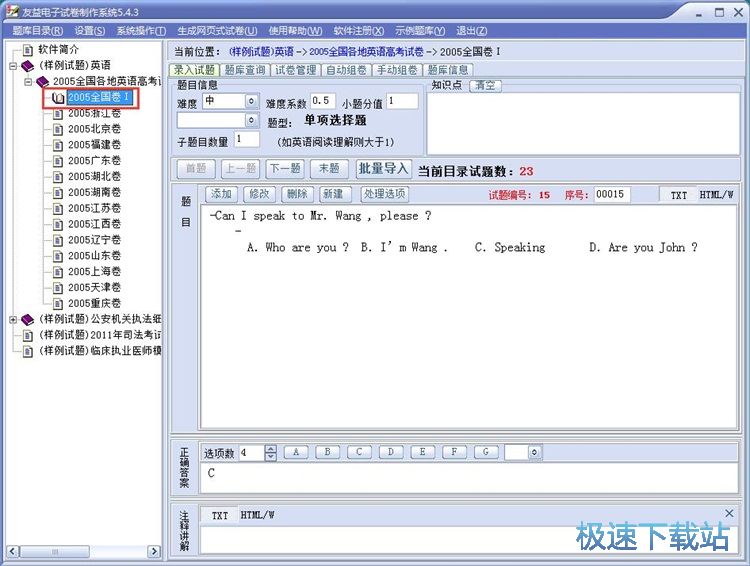Switch to the 试卷管理 tab
This screenshot has width=750, height=566.
(x=296, y=70)
